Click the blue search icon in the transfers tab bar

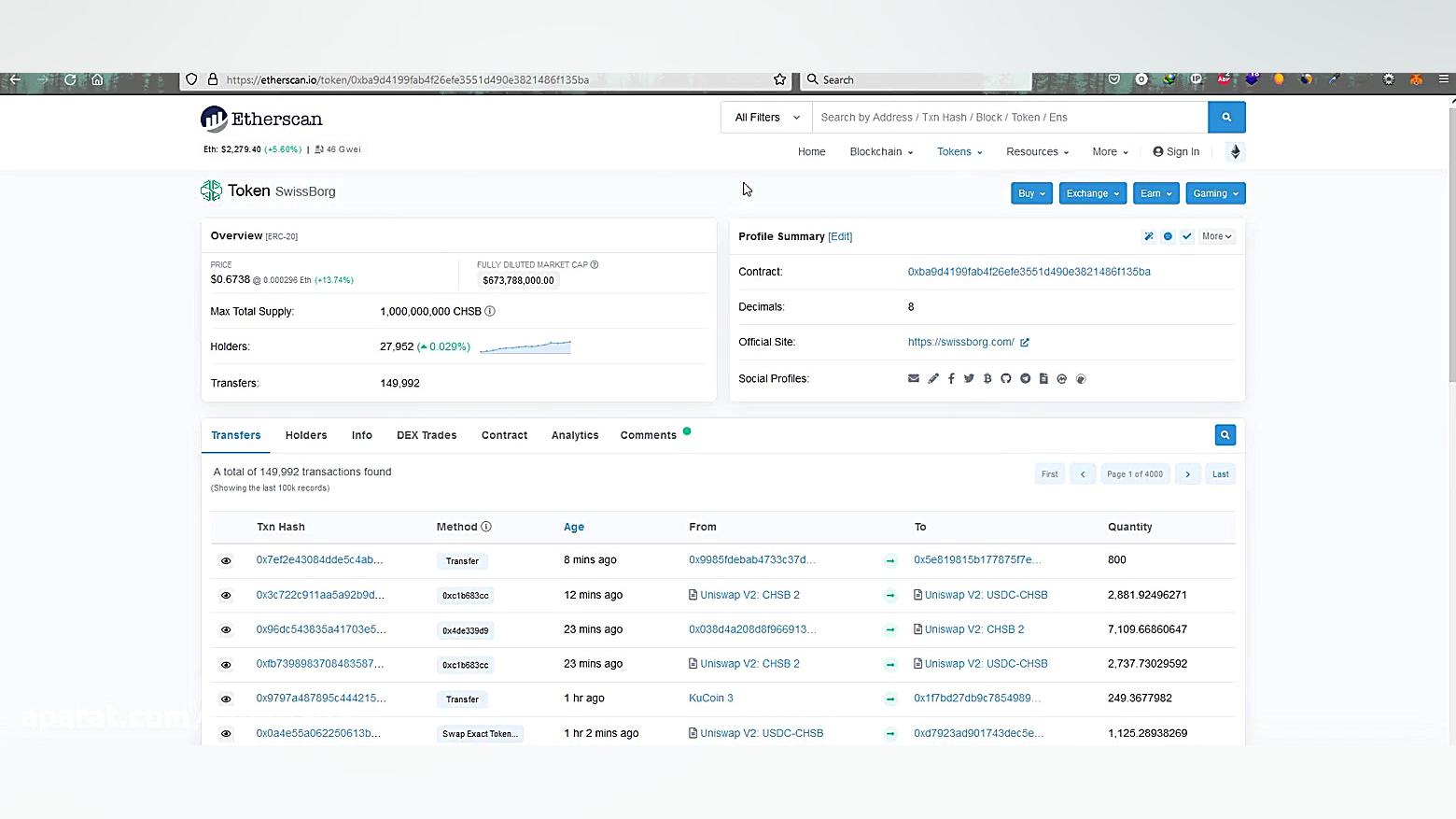(1225, 435)
